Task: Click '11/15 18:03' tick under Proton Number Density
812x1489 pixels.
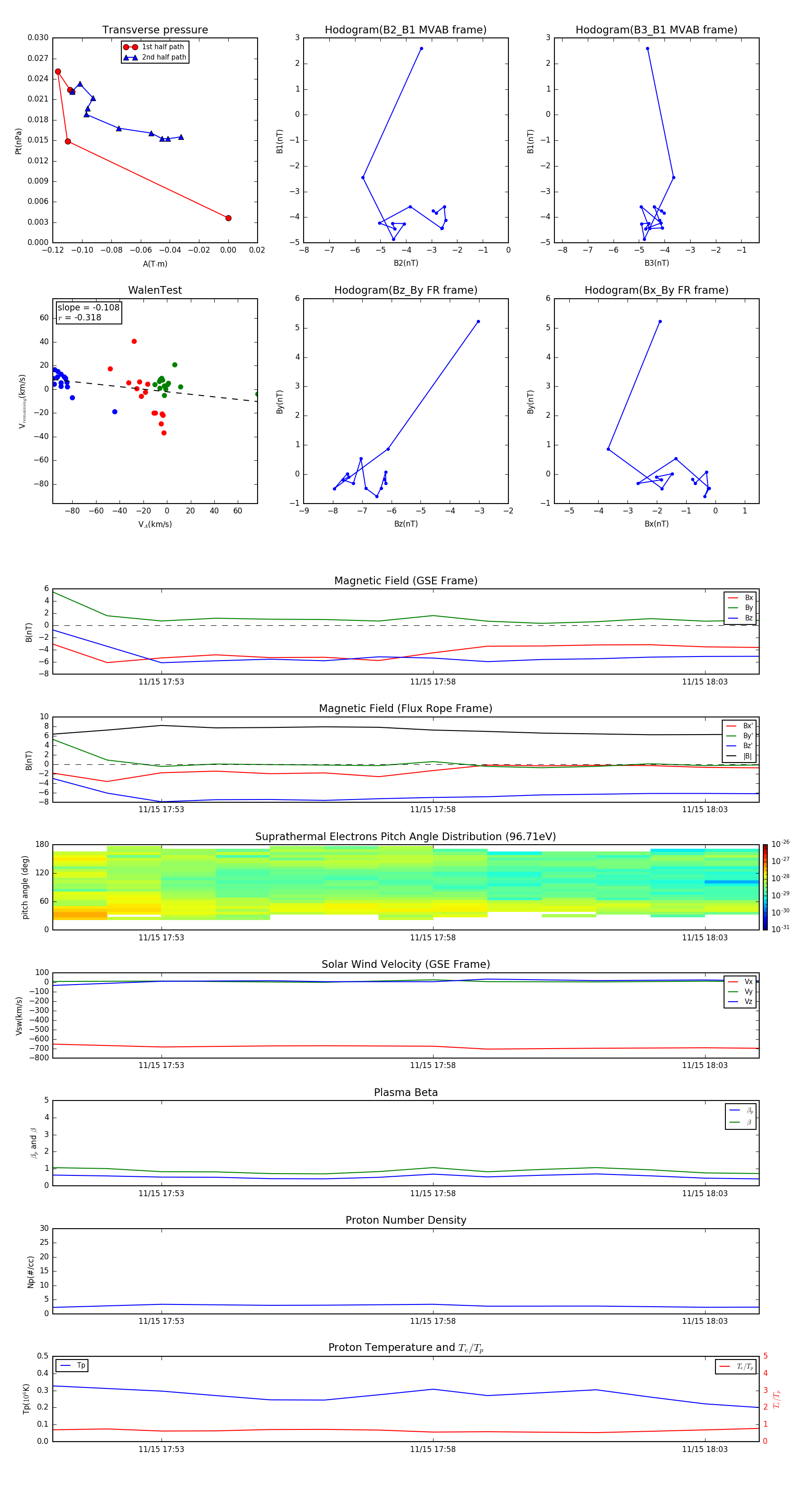Action: pos(705,1321)
